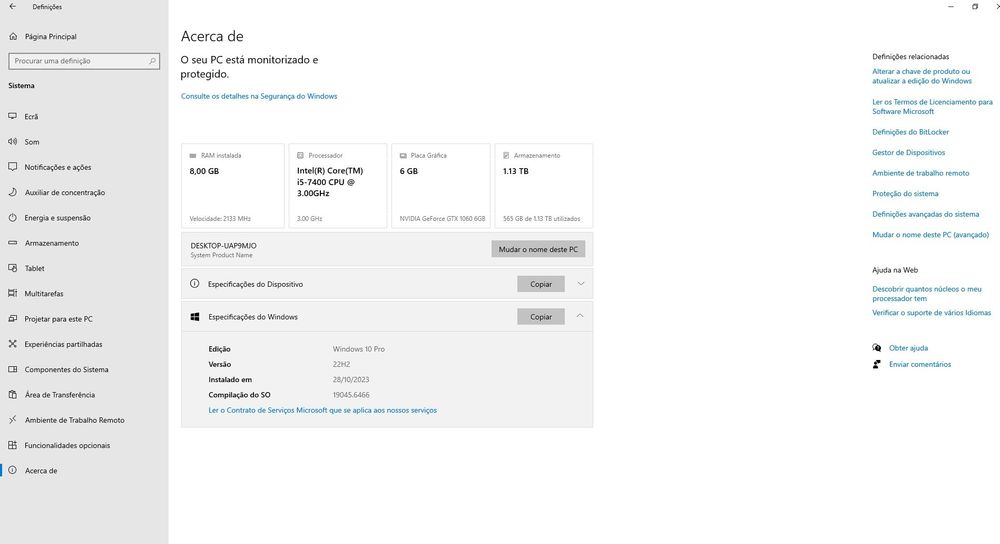The height and width of the screenshot is (544, 1000).
Task: Collapse Especificações do Windows with the chevron
Action: click(x=580, y=316)
